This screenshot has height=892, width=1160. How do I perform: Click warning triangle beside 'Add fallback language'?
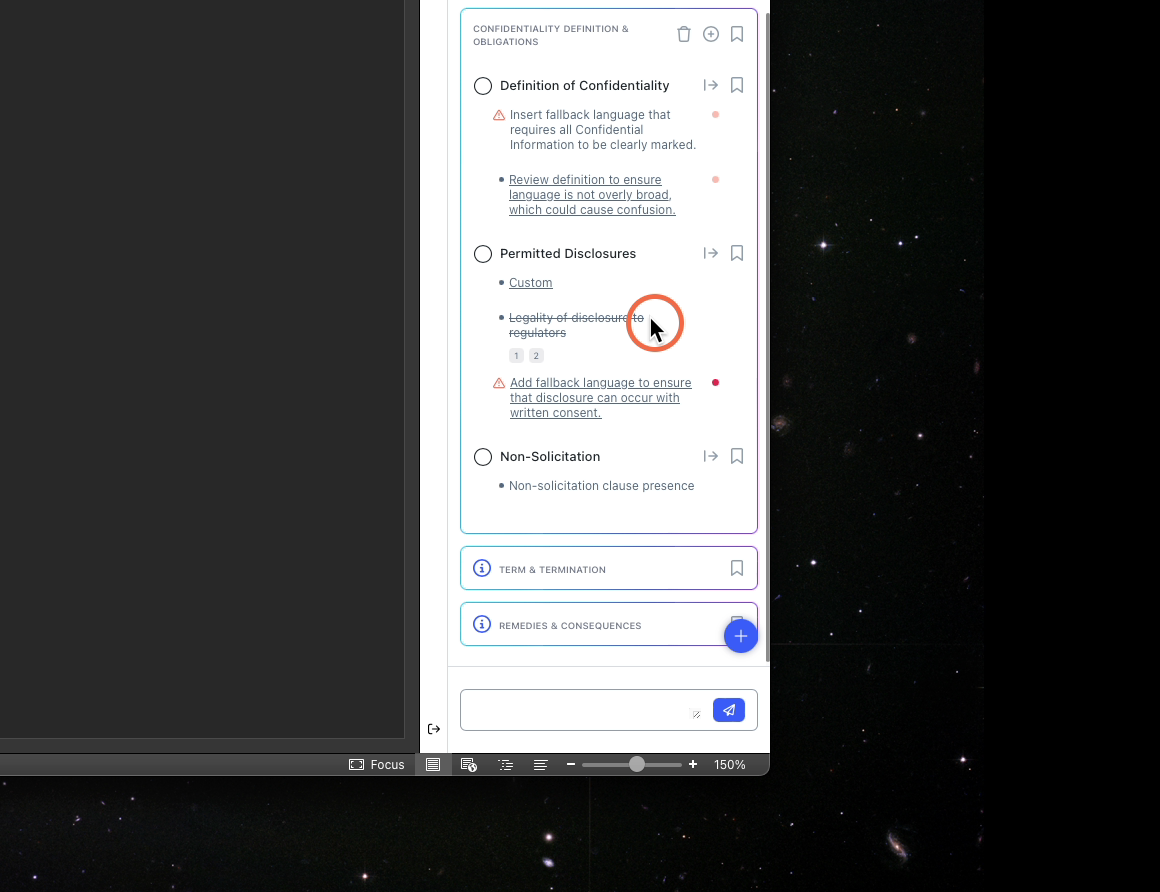click(499, 383)
